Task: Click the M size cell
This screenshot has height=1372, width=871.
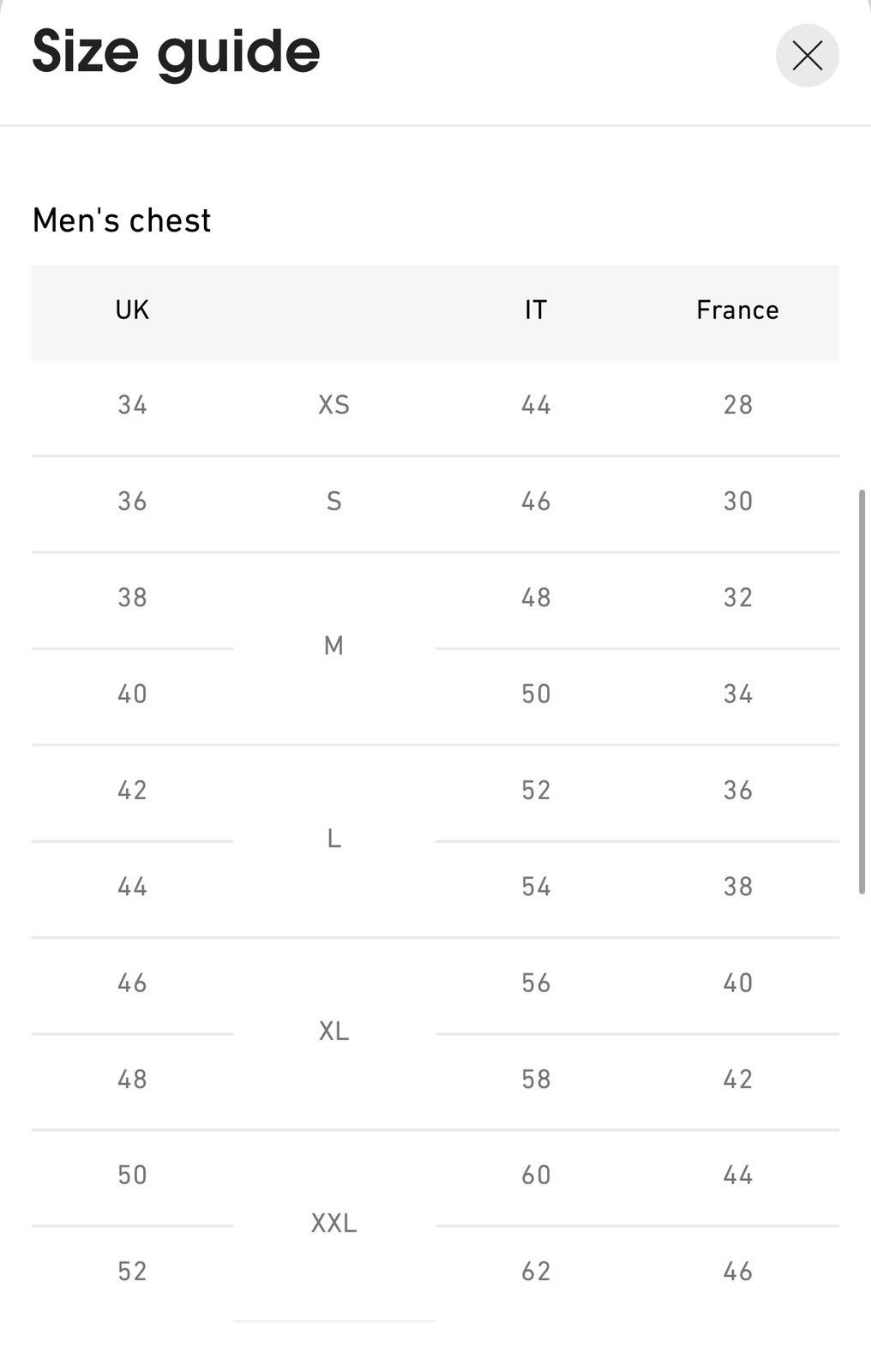Action: click(333, 646)
